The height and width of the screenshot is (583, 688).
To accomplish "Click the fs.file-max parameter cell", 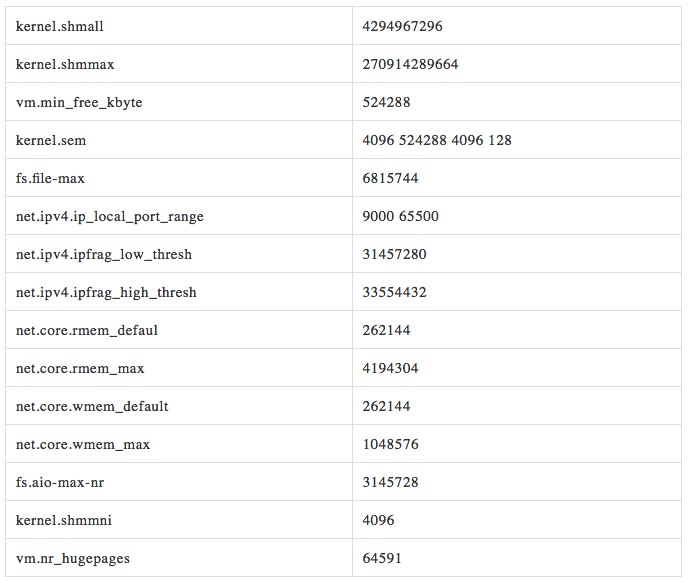I will point(56,178).
